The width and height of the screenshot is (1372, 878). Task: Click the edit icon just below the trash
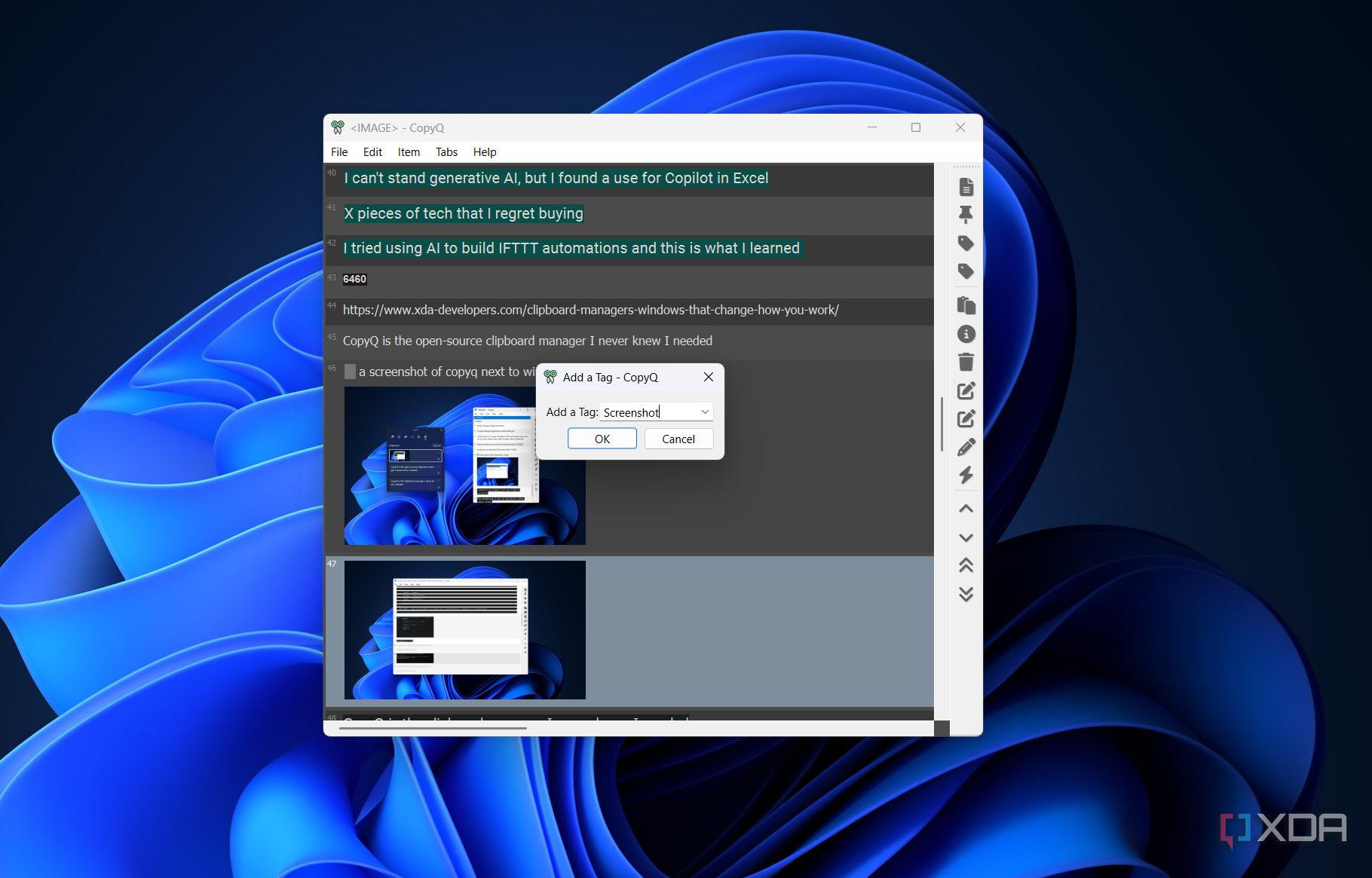[966, 390]
